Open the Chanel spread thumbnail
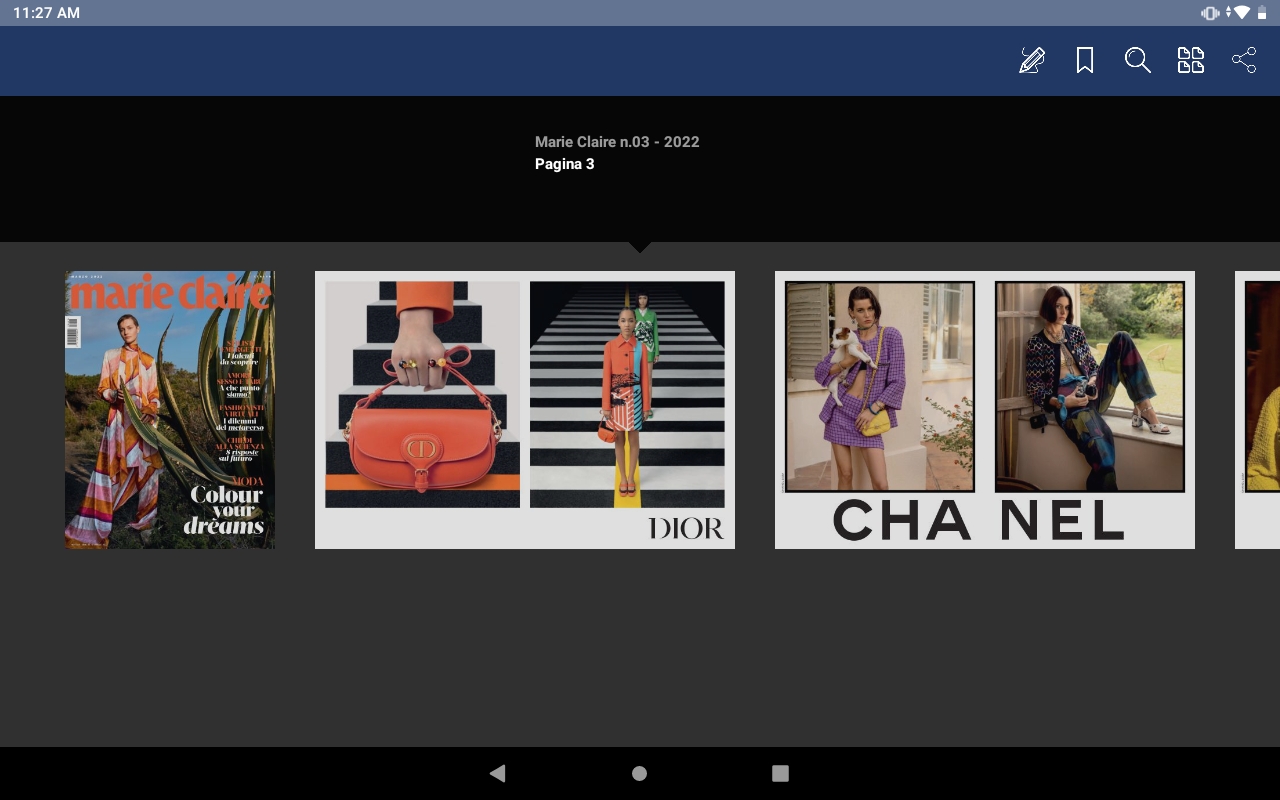Viewport: 1280px width, 800px height. point(985,410)
